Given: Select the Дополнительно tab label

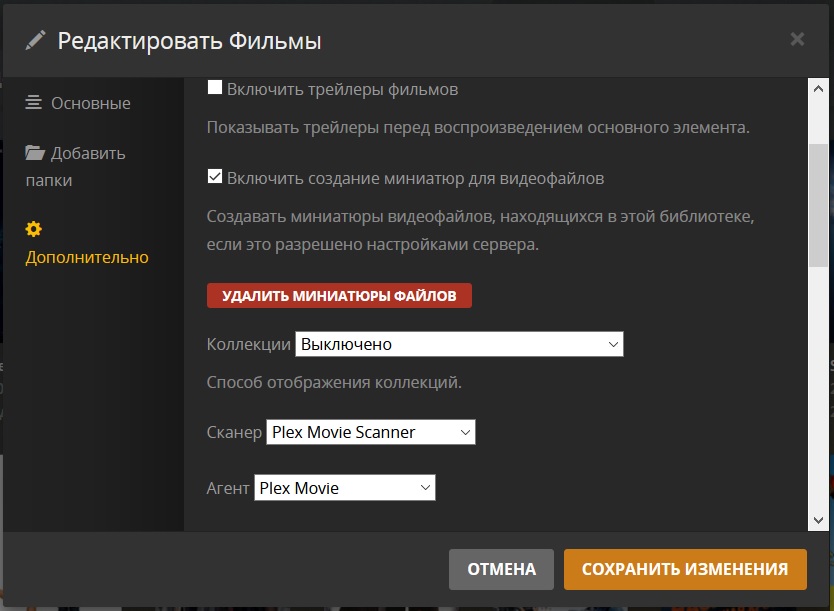Looking at the screenshot, I should (87, 257).
